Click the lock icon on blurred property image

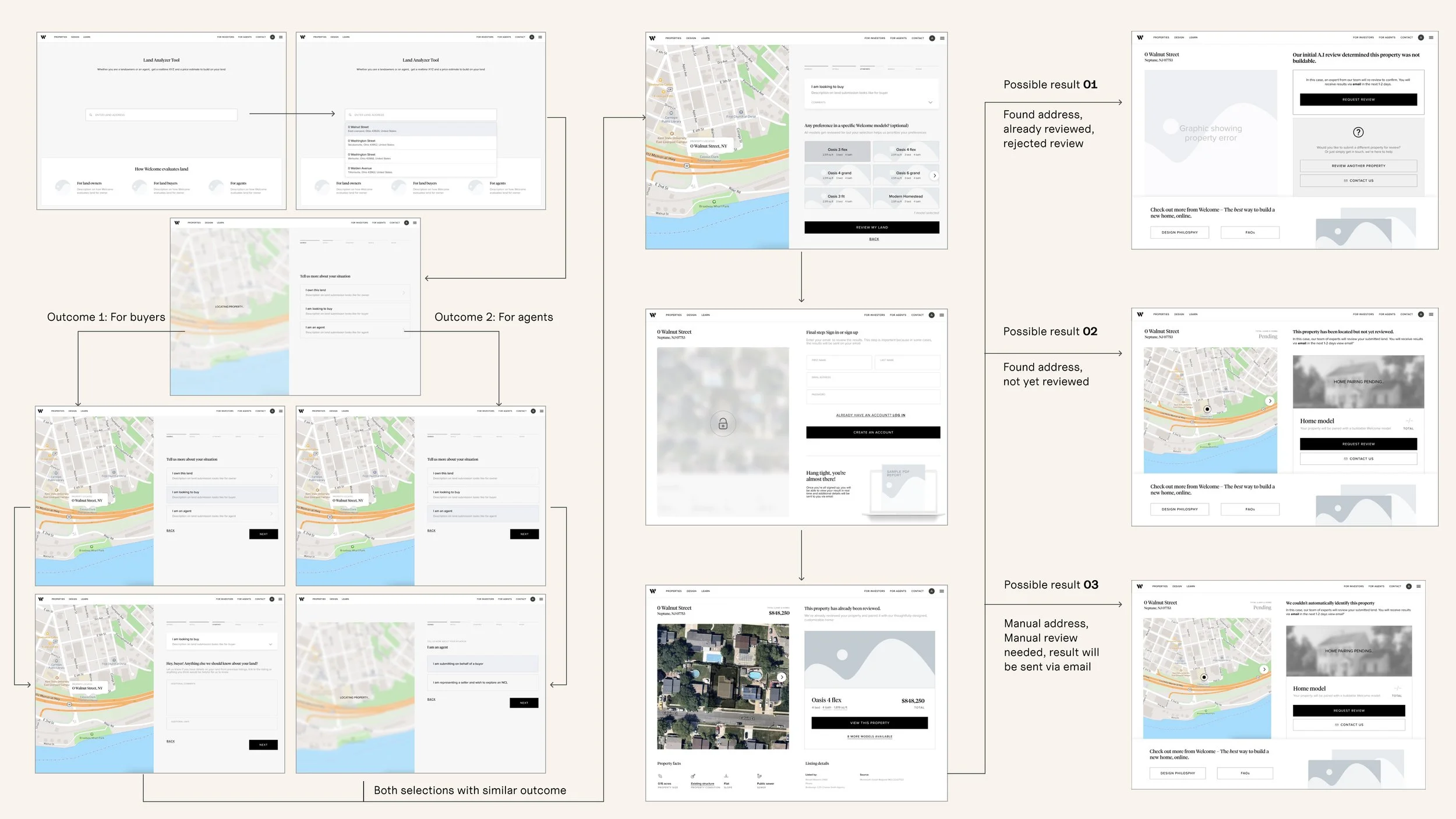(x=723, y=423)
